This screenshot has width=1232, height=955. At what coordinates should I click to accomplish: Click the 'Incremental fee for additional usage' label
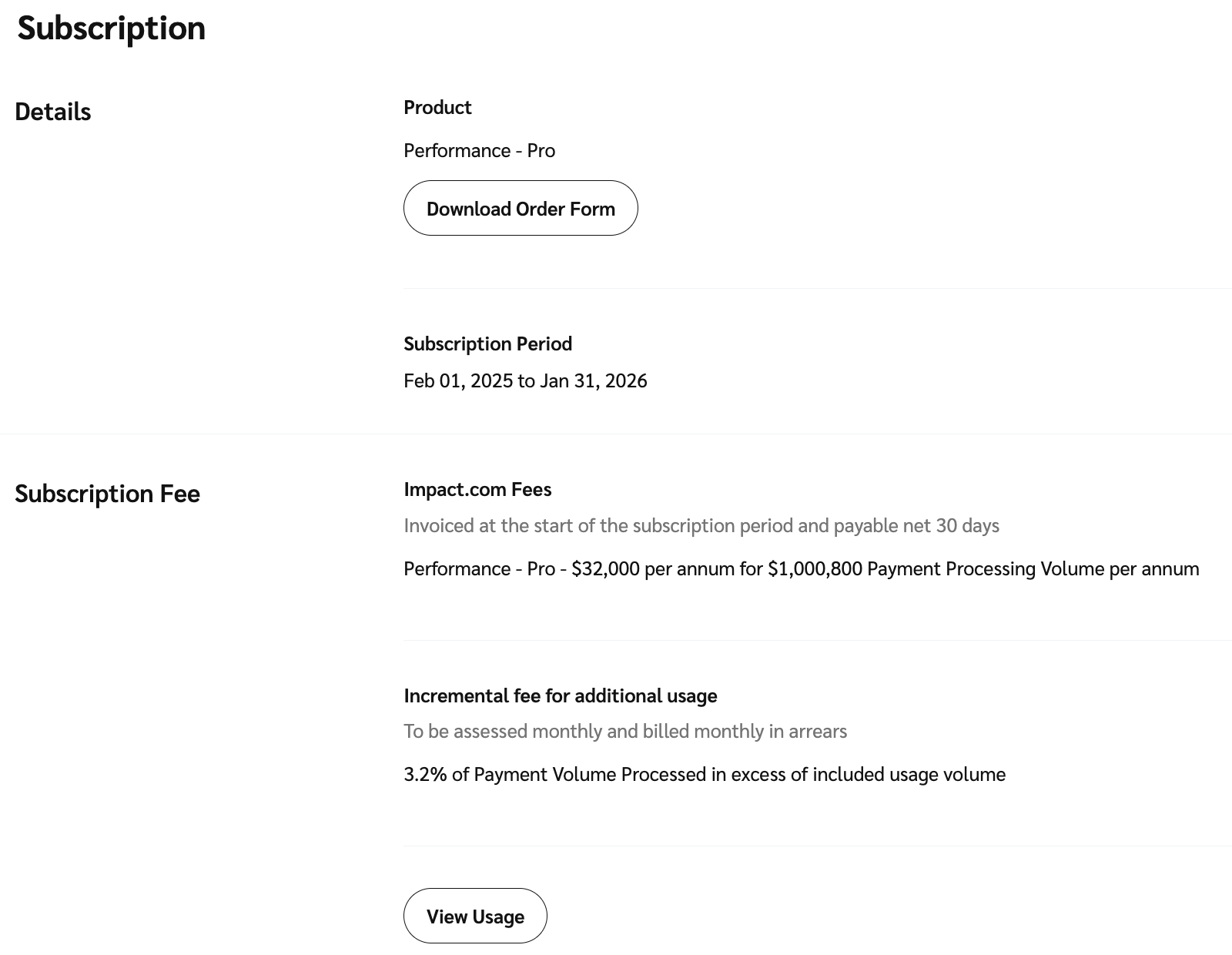560,695
